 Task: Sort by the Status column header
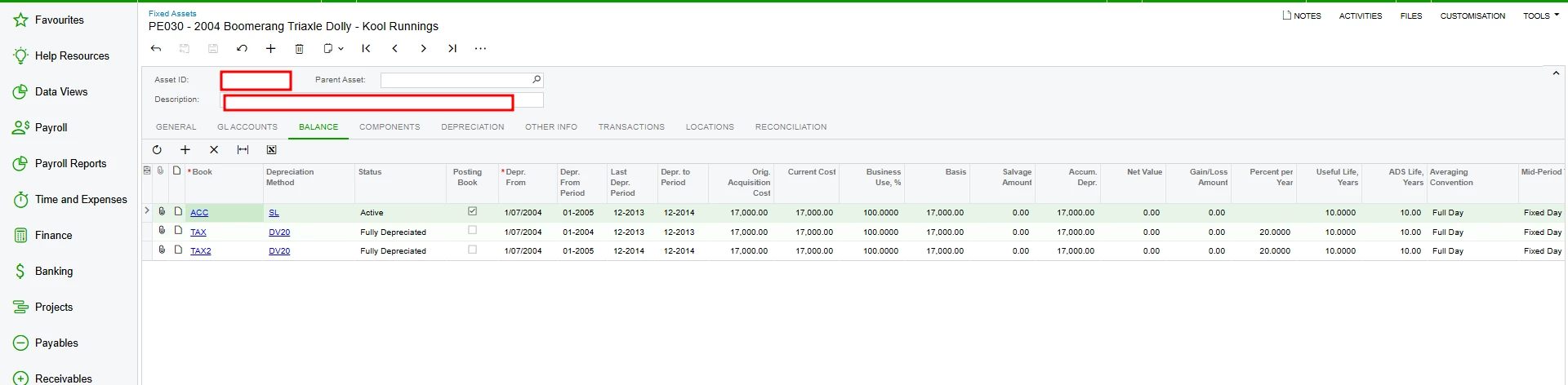(x=402, y=183)
